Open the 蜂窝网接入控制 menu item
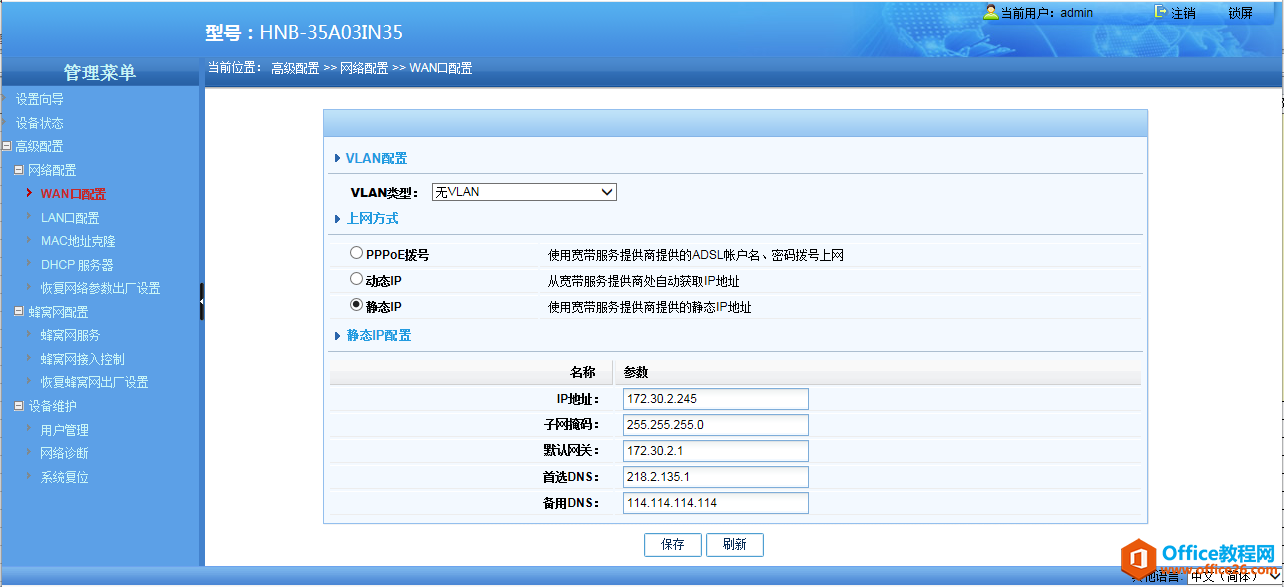 point(82,359)
